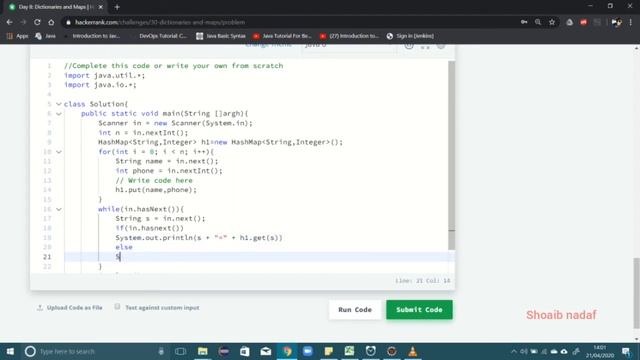
Task: Click the volume icon in system tray
Action: point(524,351)
